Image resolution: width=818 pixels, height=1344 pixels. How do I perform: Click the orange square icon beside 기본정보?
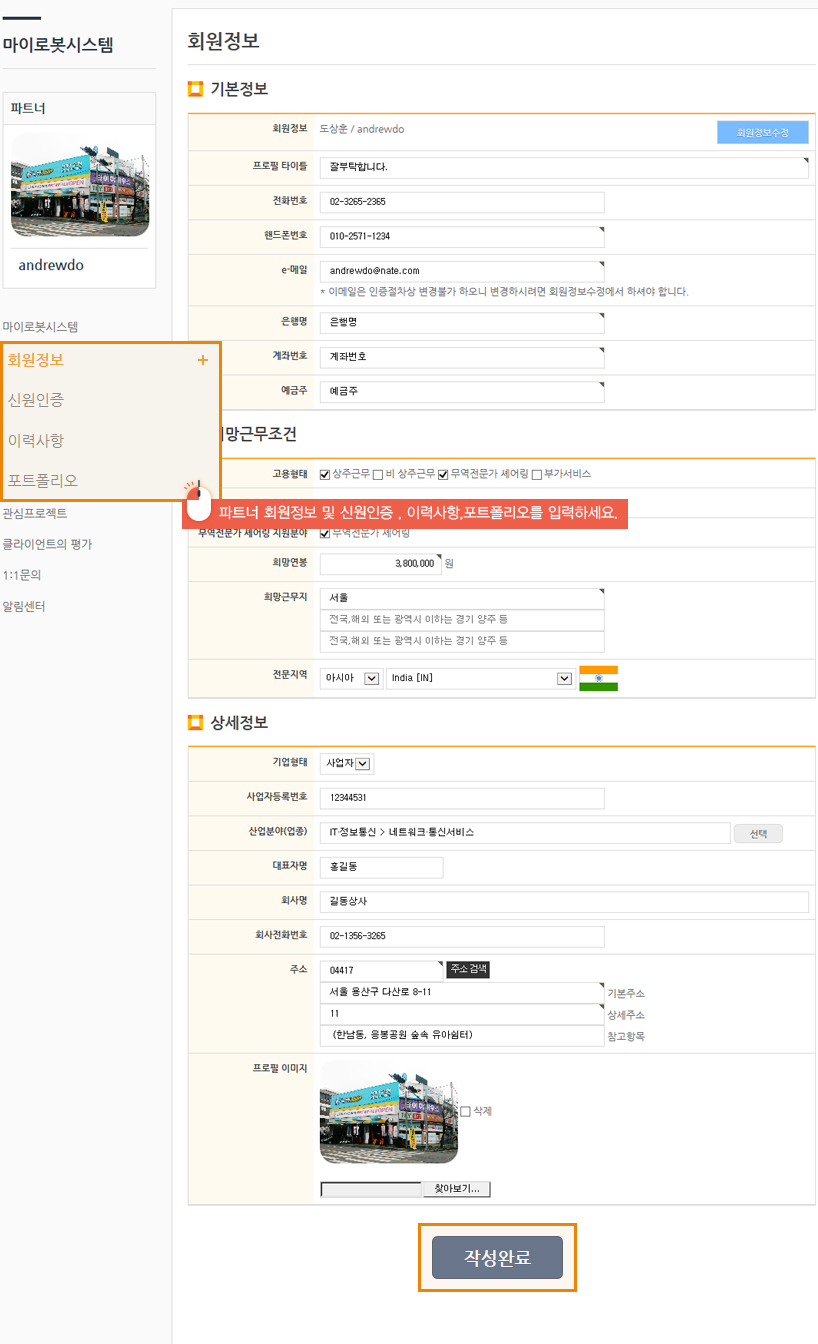coord(195,89)
